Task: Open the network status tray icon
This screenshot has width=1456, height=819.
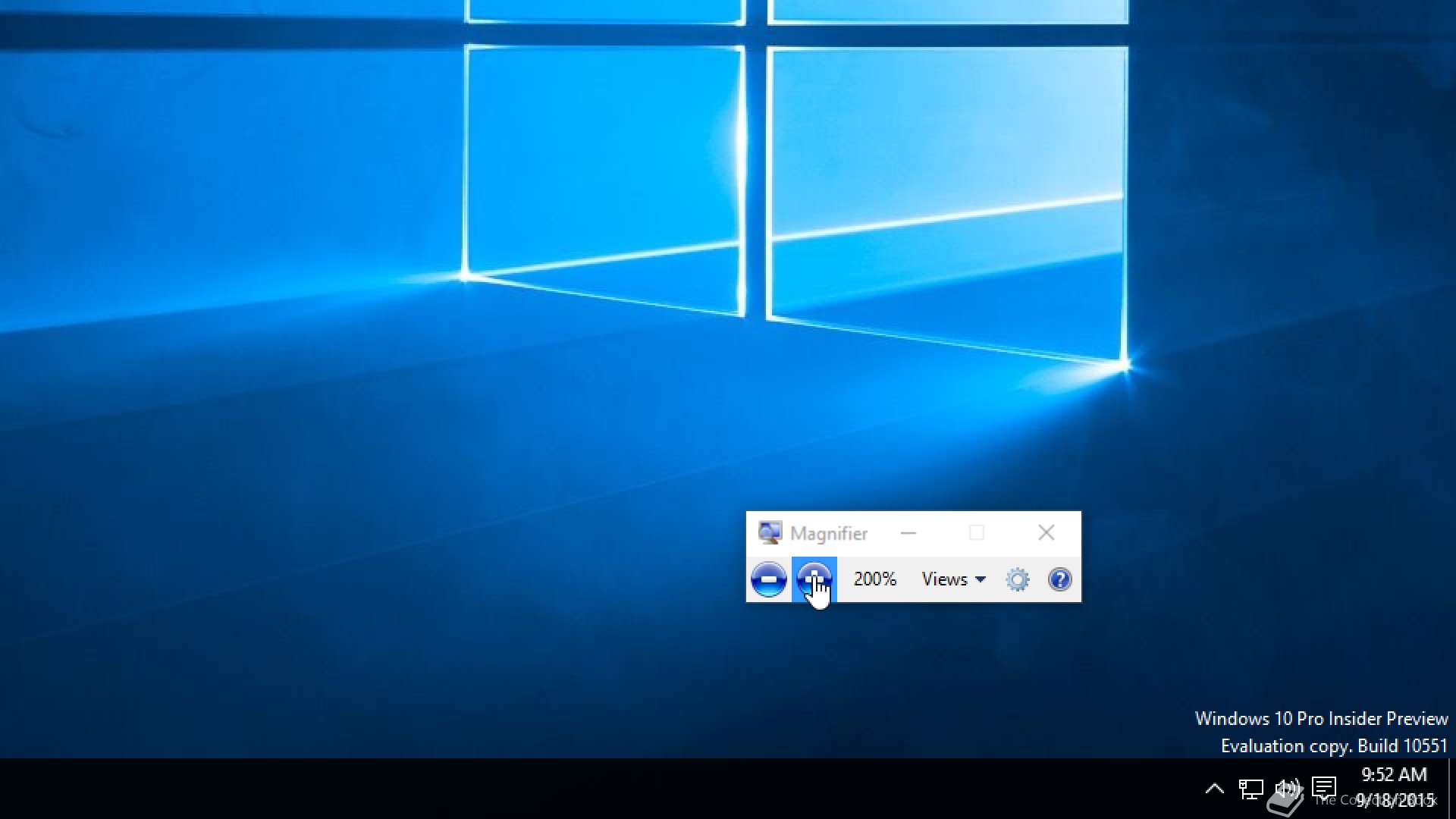Action: (x=1250, y=789)
